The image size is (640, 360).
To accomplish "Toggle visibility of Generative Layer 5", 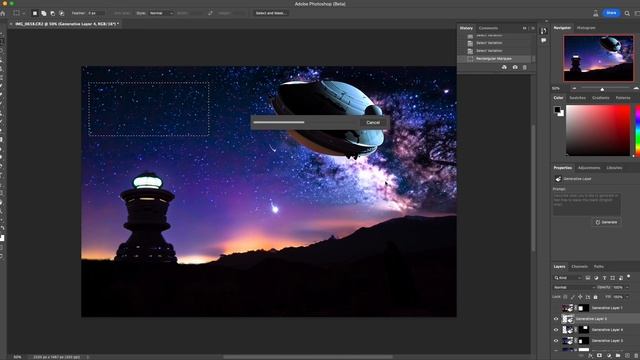I will (x=556, y=319).
